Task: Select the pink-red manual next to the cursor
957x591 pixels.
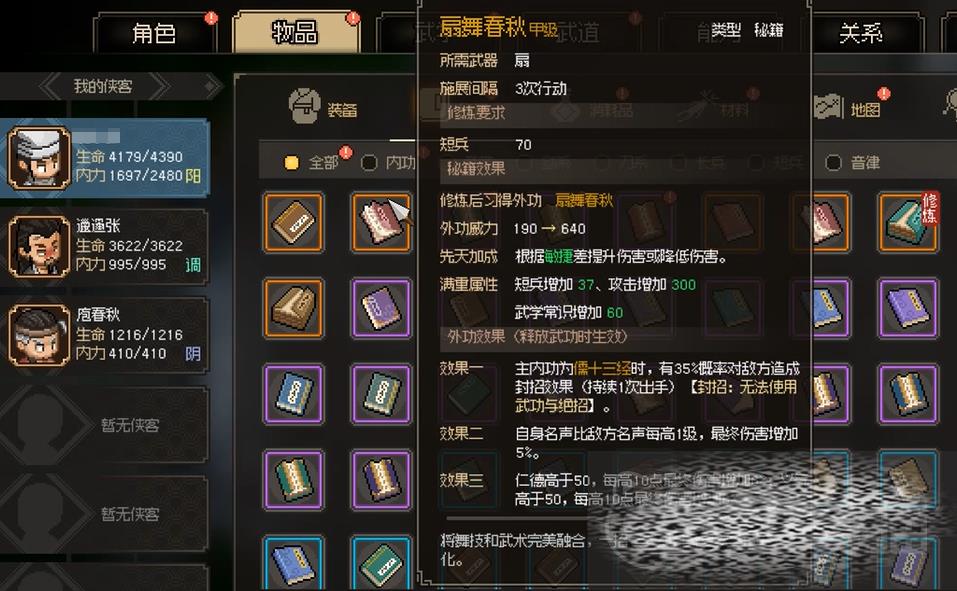Action: (380, 222)
